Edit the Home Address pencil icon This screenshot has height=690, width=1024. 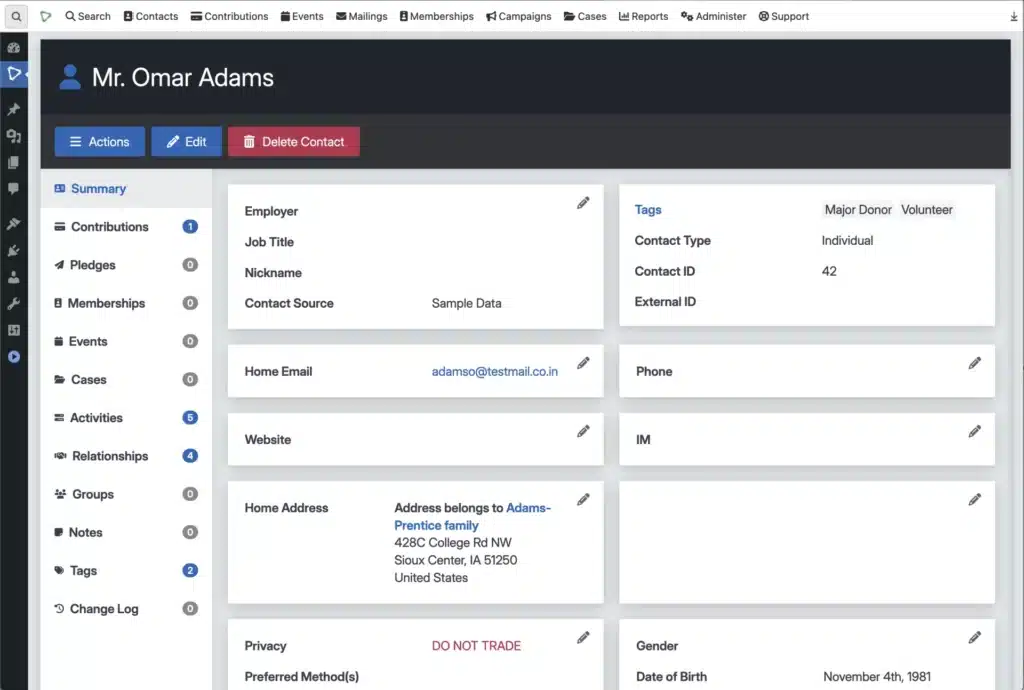pos(584,499)
